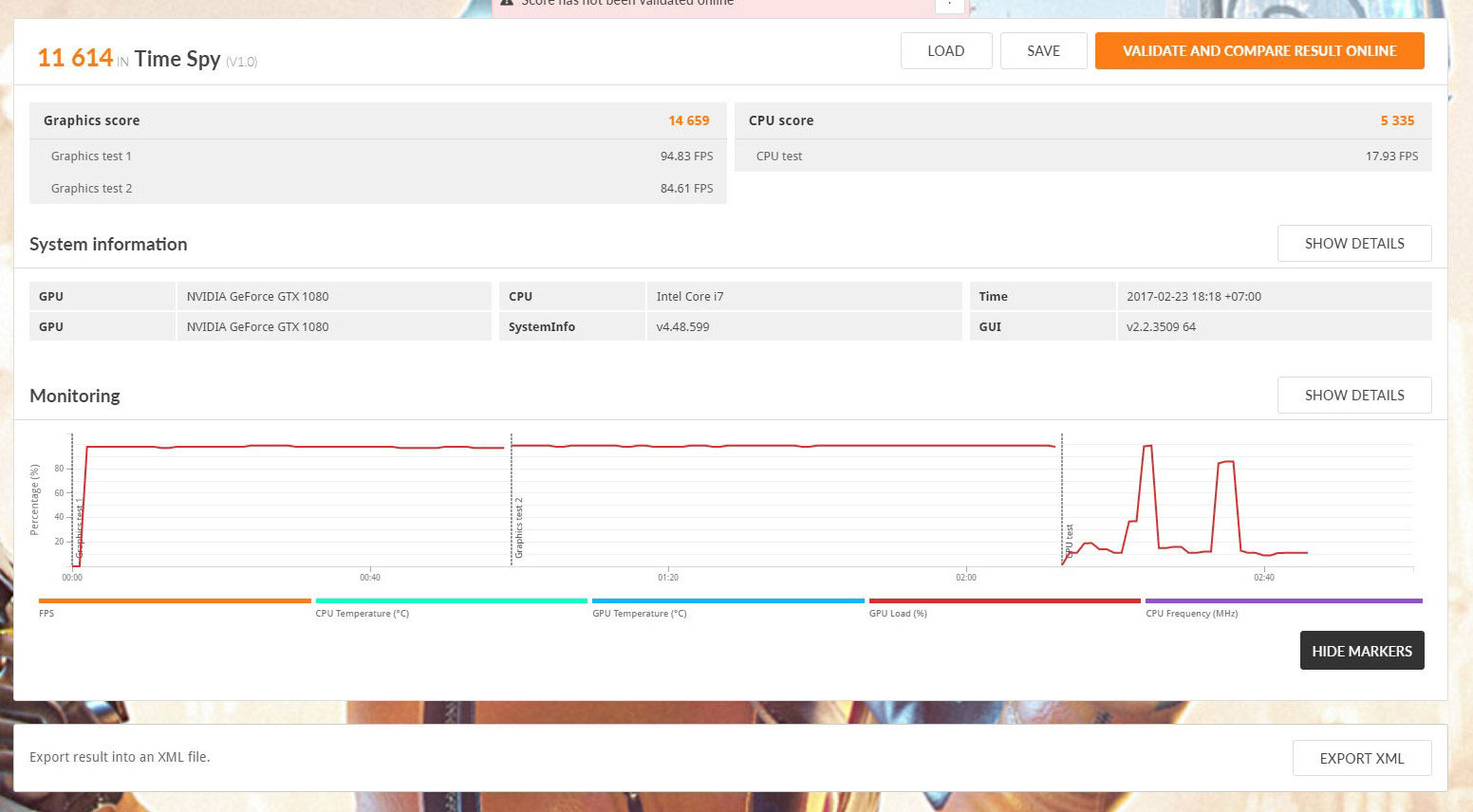Expand Monitoring section with Show Details
Screen dimensions: 1473x812
(x=1353, y=396)
